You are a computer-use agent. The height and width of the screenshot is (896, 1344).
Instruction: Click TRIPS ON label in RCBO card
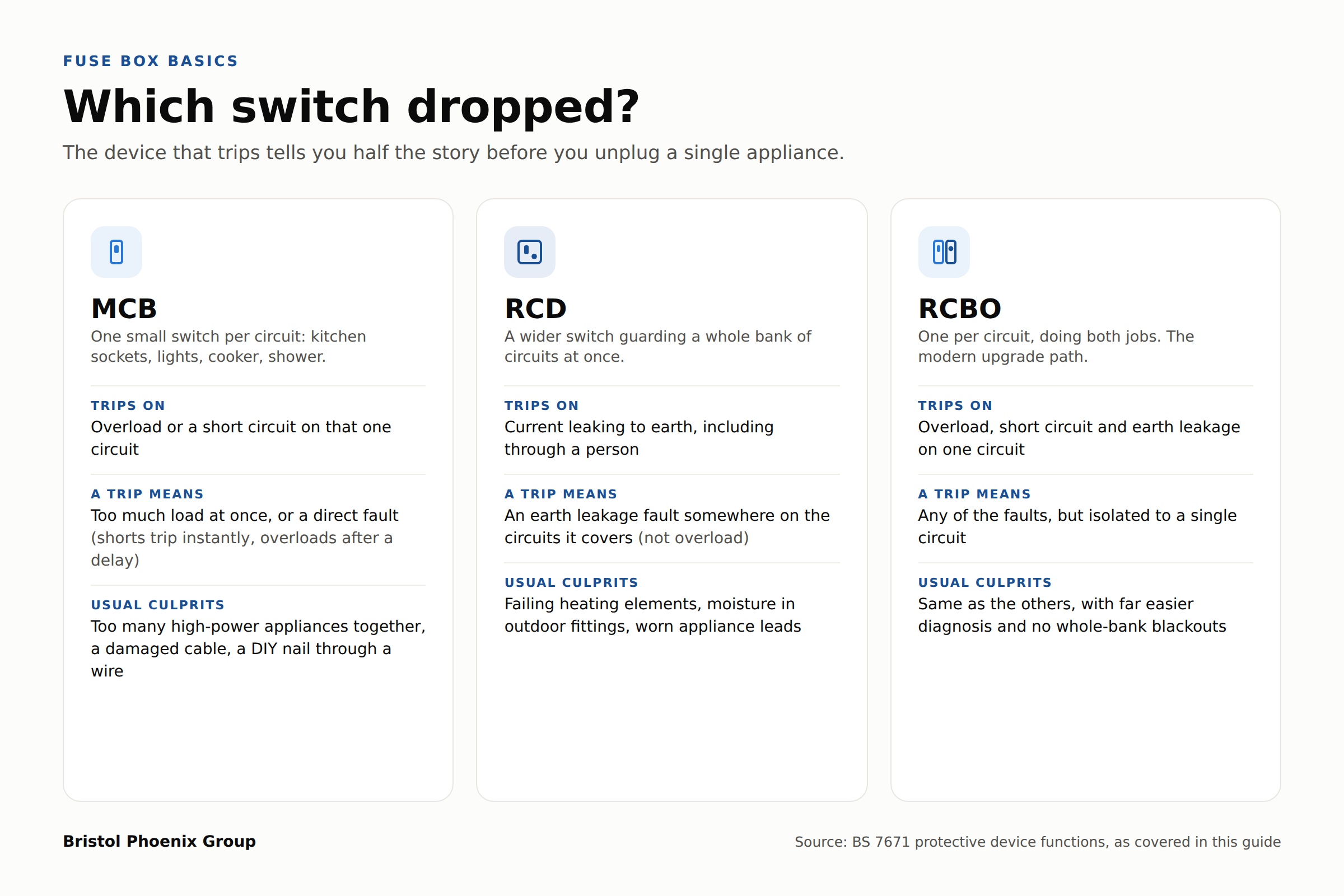[955, 405]
